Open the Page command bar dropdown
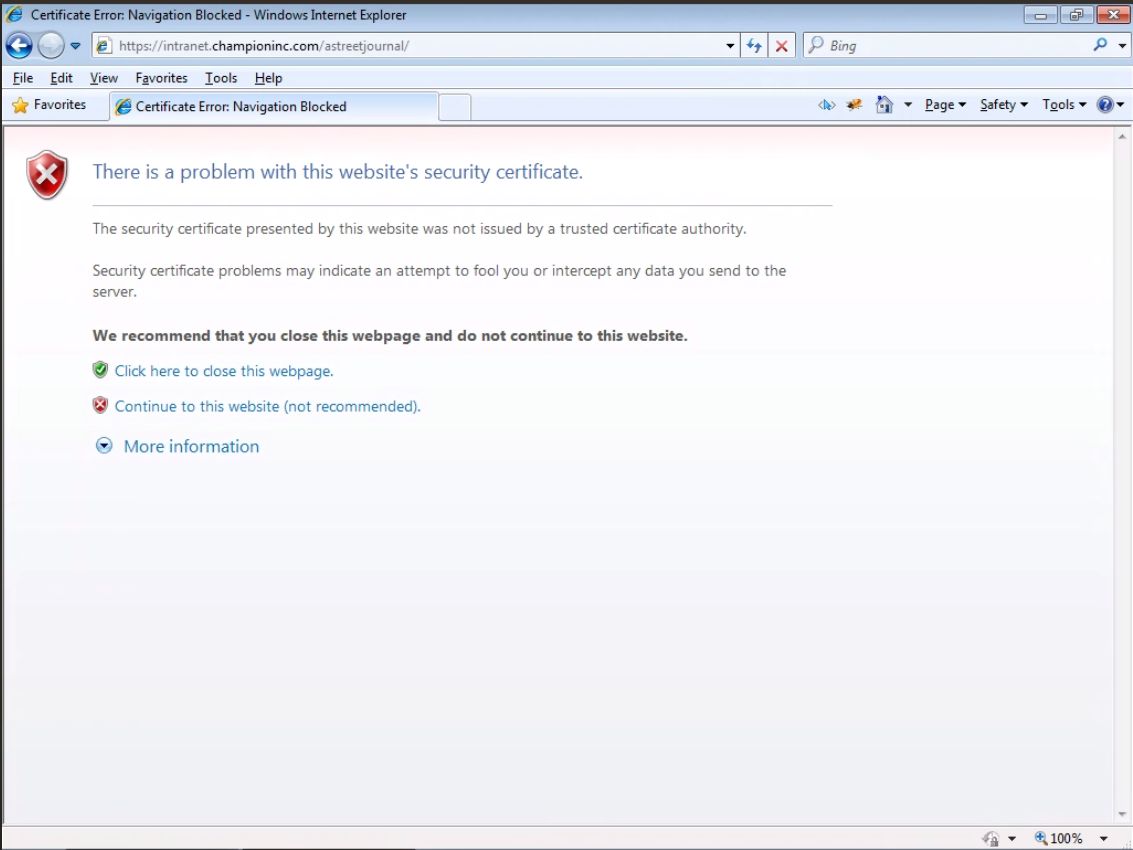This screenshot has height=850, width=1133. [x=945, y=105]
